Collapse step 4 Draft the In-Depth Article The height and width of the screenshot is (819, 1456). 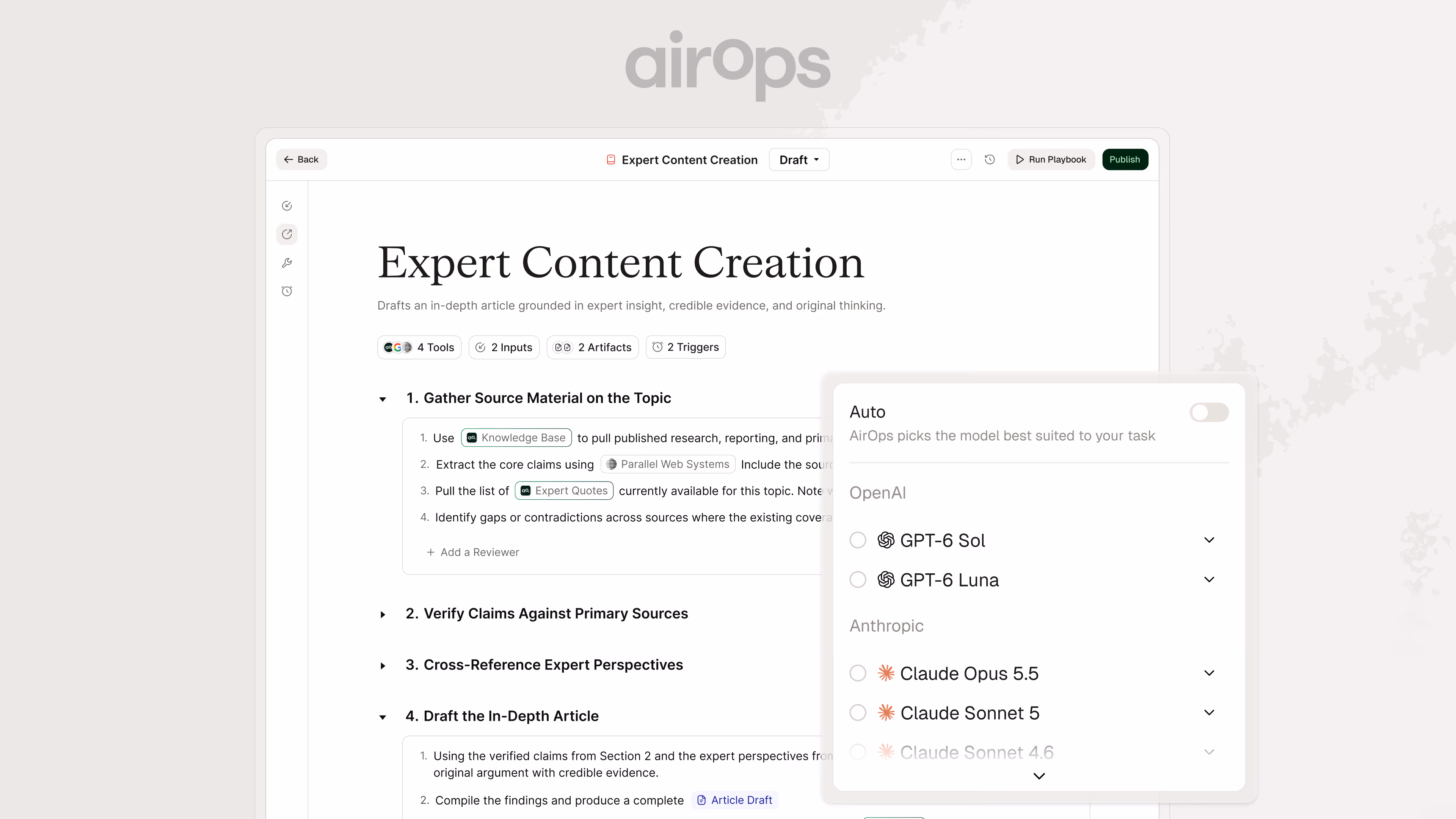[x=383, y=717]
